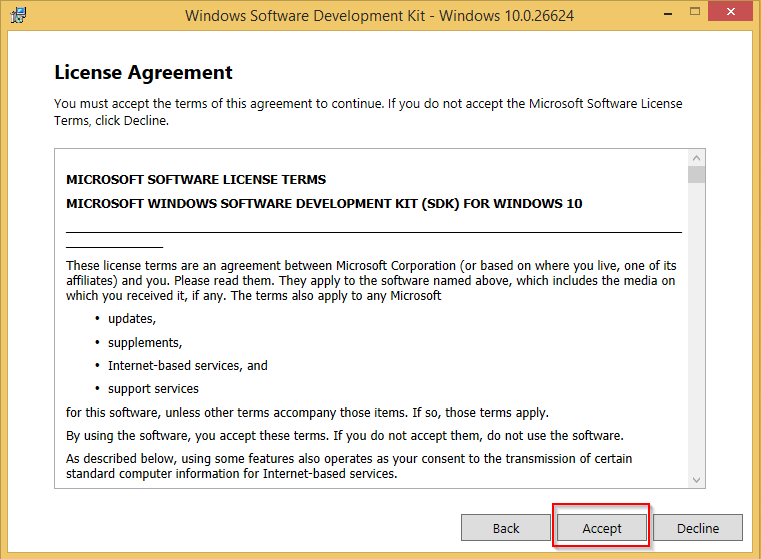Screen dimensions: 761x559
Task: Click the "supplements," bullet item
Action: click(145, 342)
